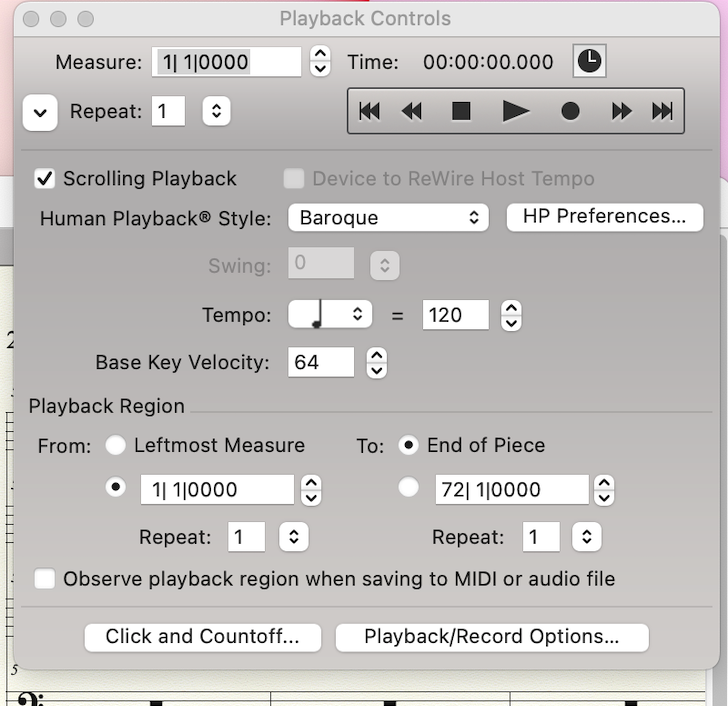Open HP Preferences dialog
728x706 pixels.
coord(604,217)
